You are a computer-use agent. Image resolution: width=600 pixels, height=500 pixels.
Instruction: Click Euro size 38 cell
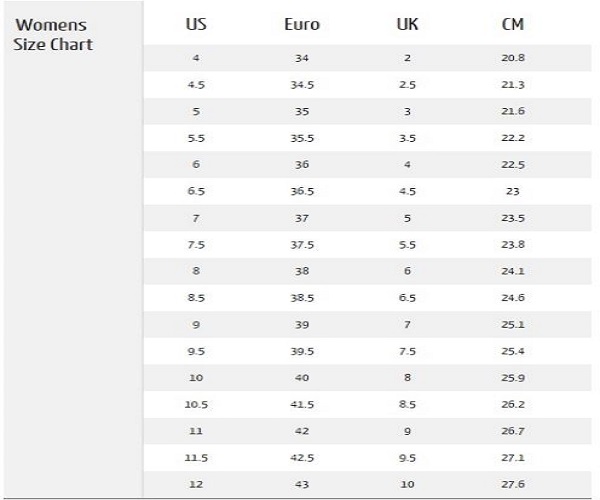coord(302,271)
